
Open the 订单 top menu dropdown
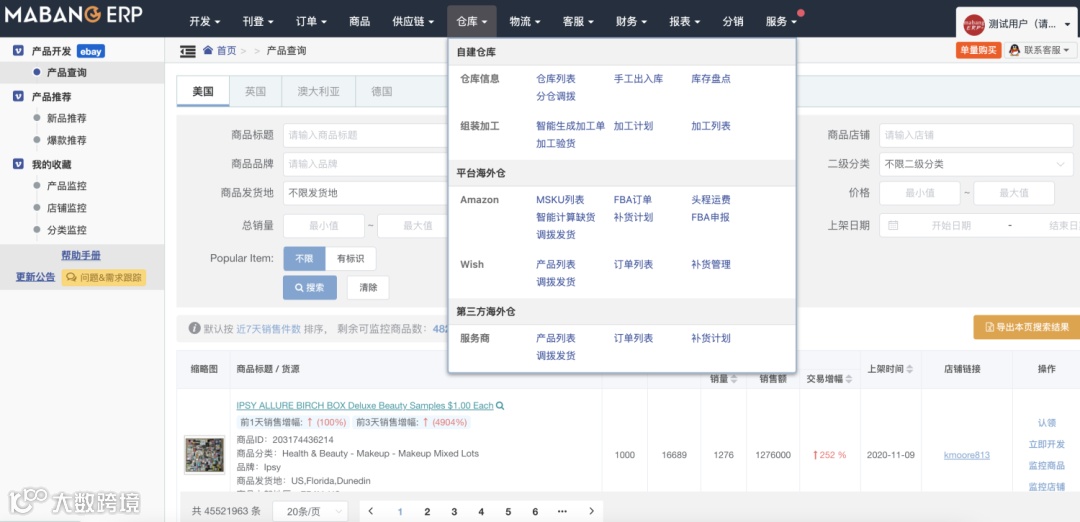[311, 21]
